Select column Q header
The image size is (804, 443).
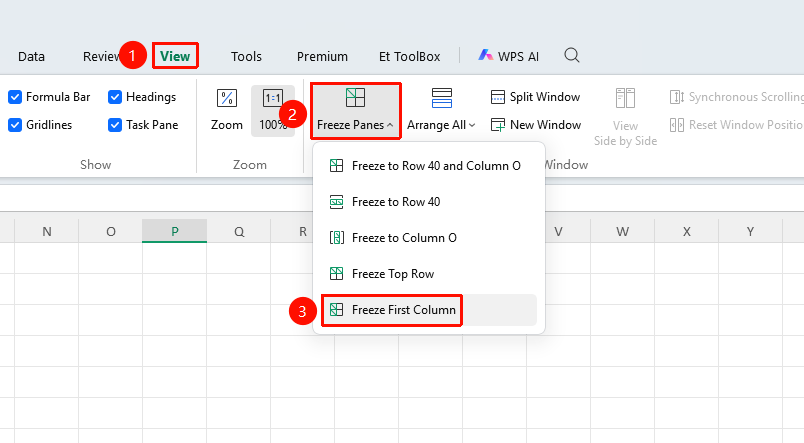[239, 231]
